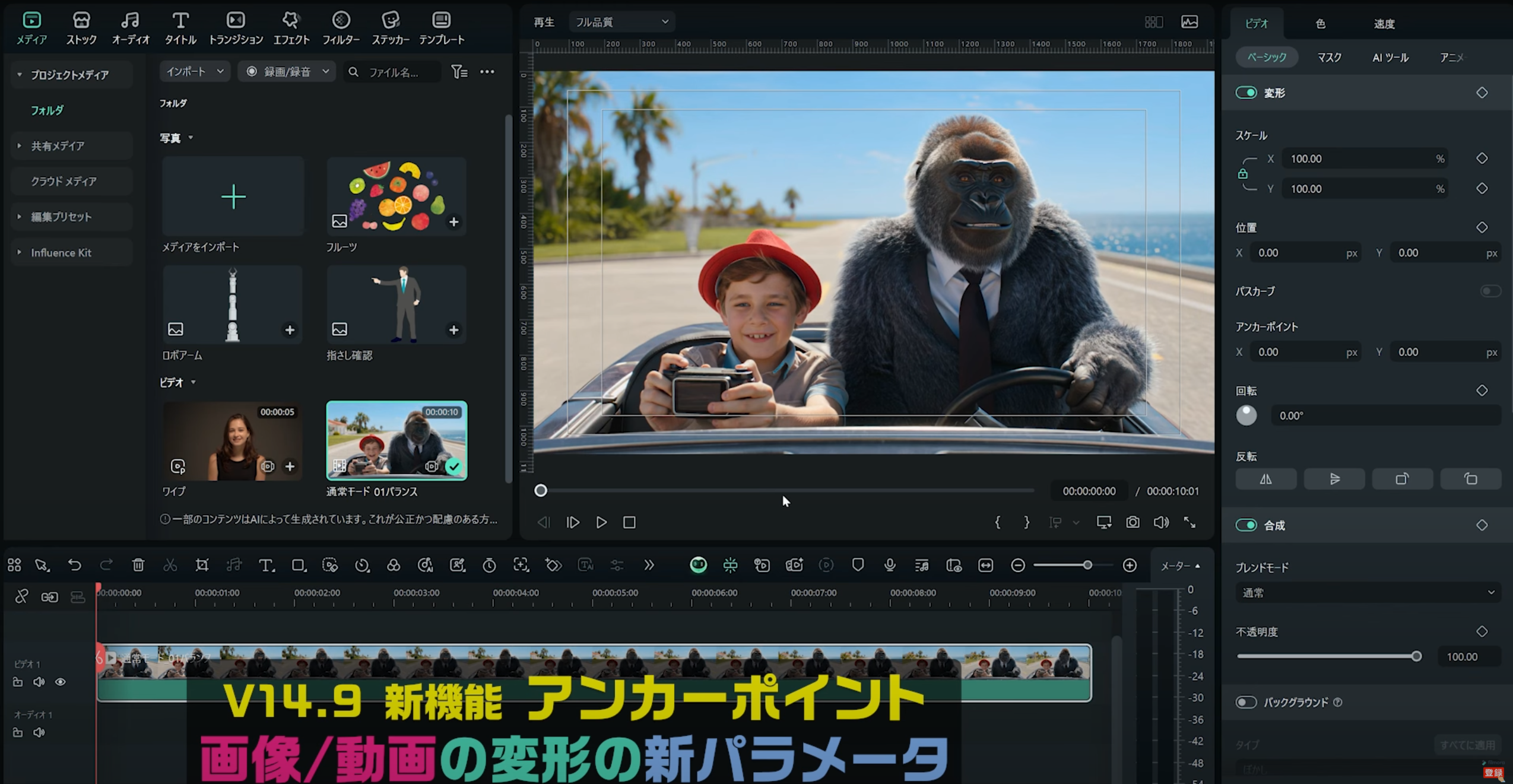Screen dimensions: 1513x784
Task: Open the media filter sort icon
Action: click(x=459, y=72)
